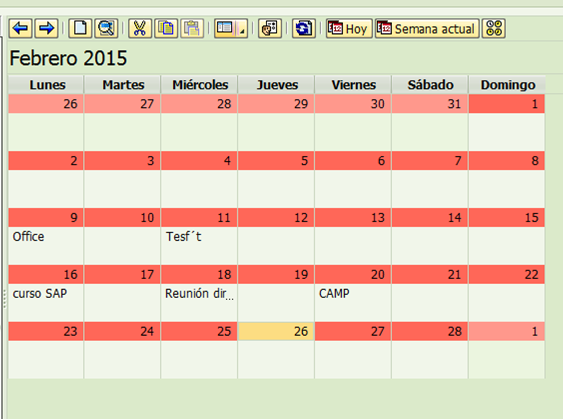563x419 pixels.
Task: Open the Tesf´t appointment on day 11
Action: pos(183,237)
